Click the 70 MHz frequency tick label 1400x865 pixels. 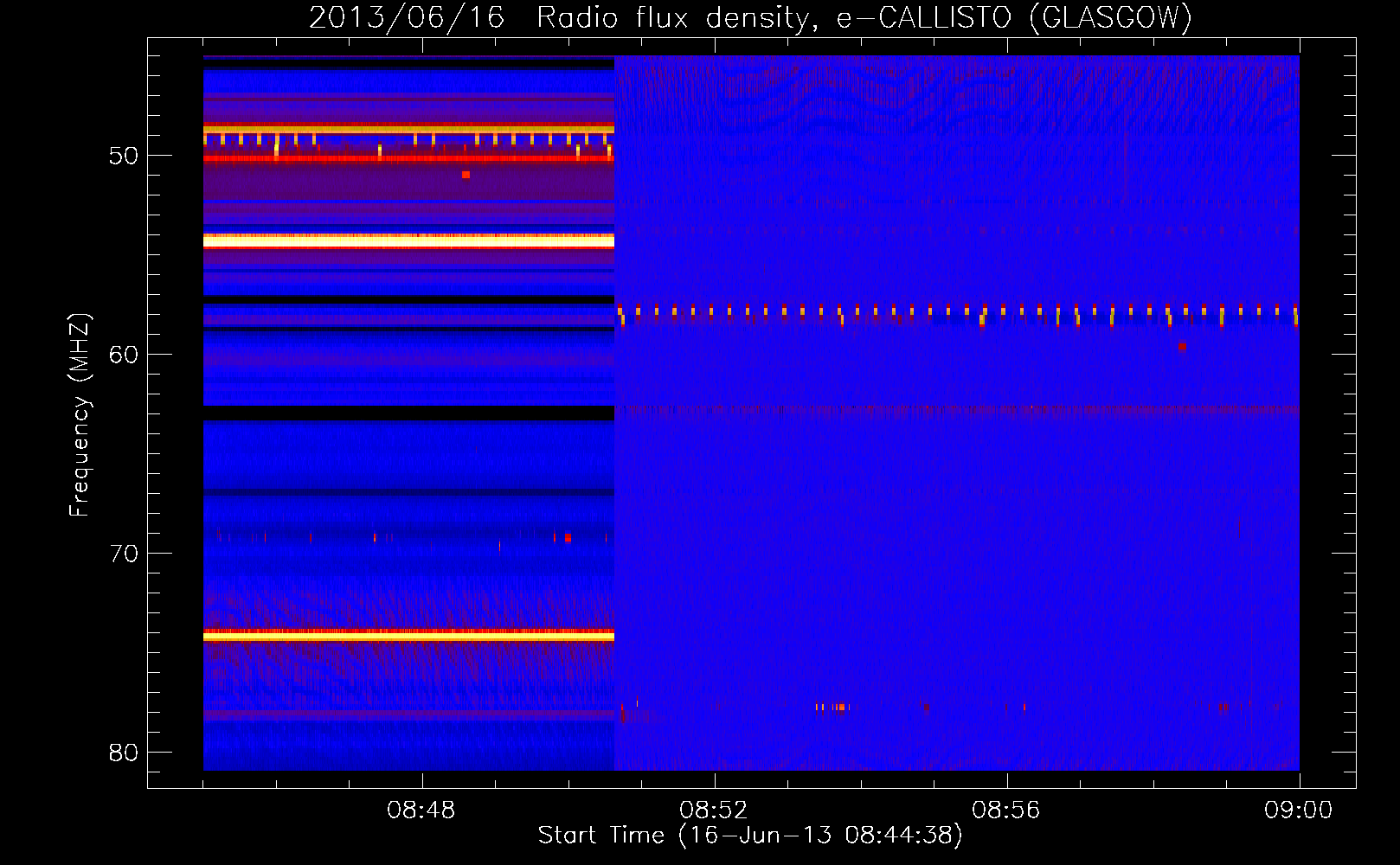124,554
